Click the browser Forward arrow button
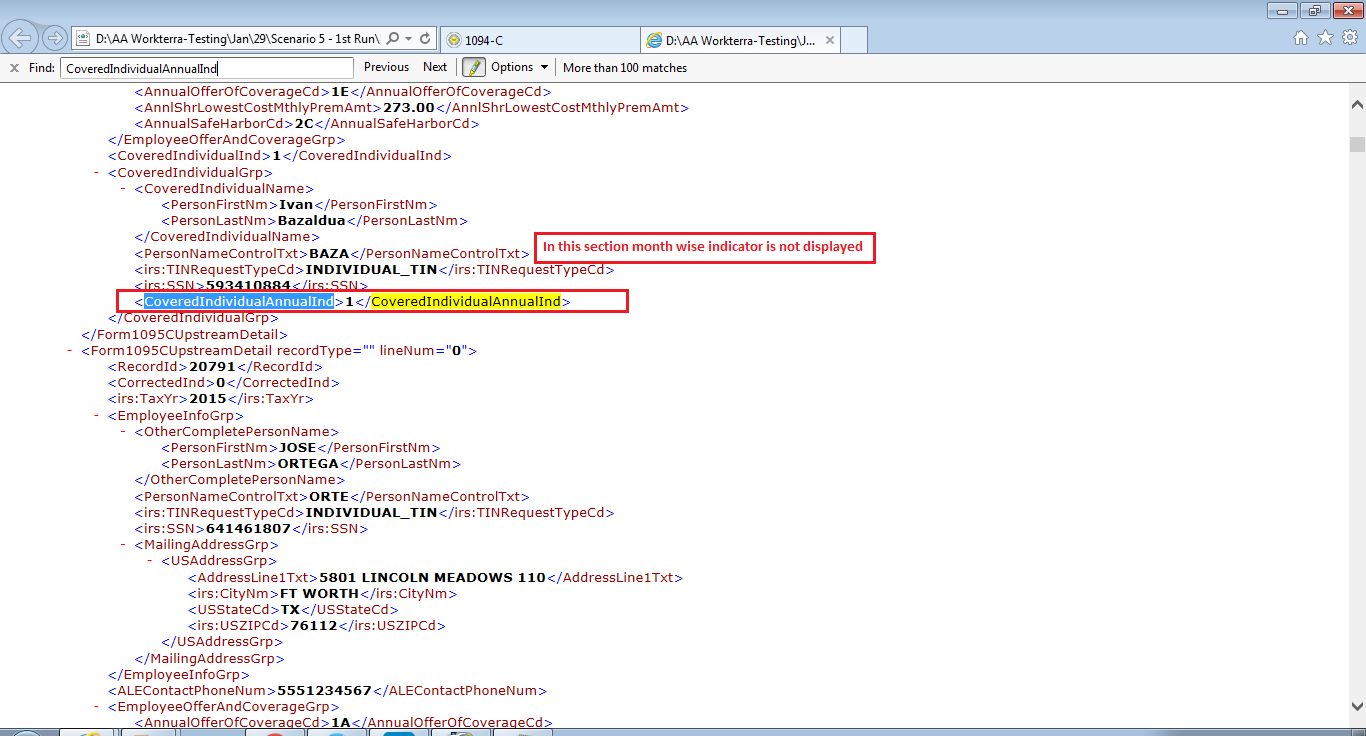The image size is (1366, 736). 55,39
